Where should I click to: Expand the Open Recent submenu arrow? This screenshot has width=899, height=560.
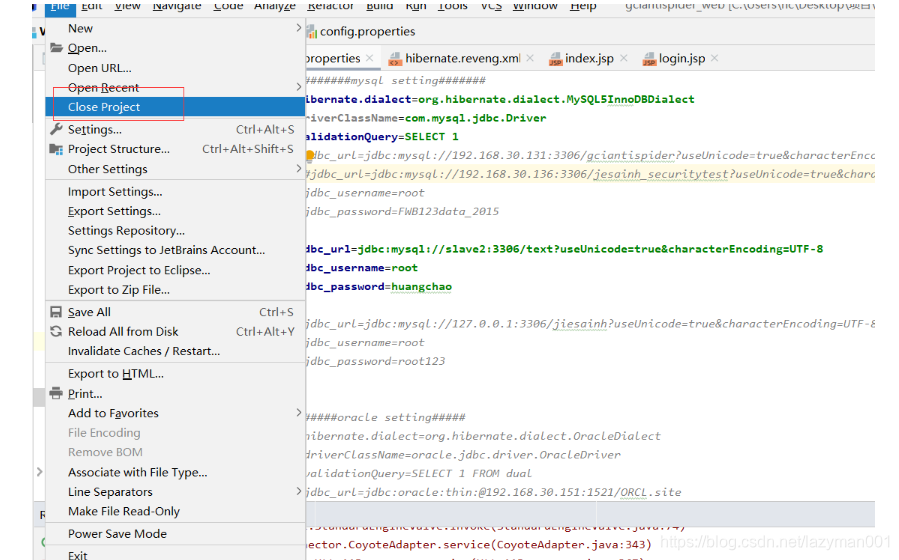(x=299, y=87)
